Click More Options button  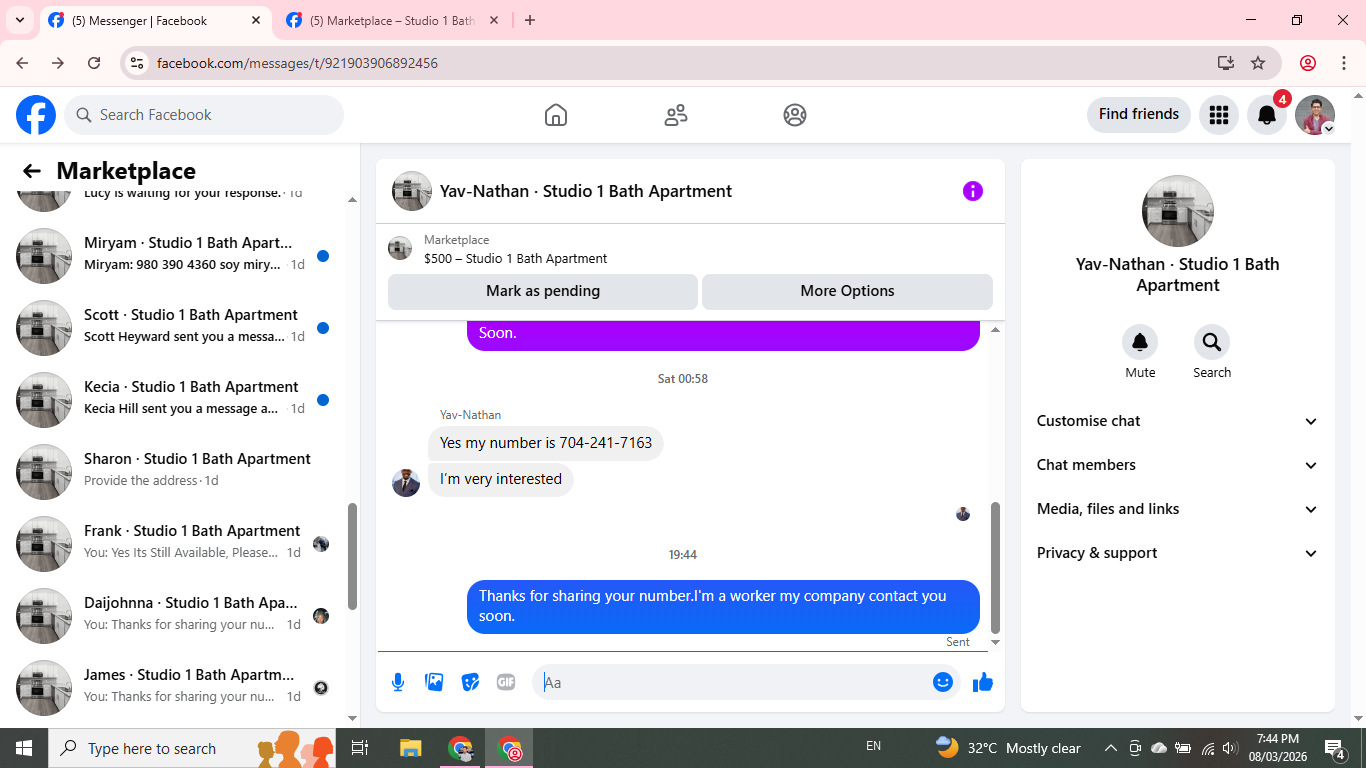847,291
